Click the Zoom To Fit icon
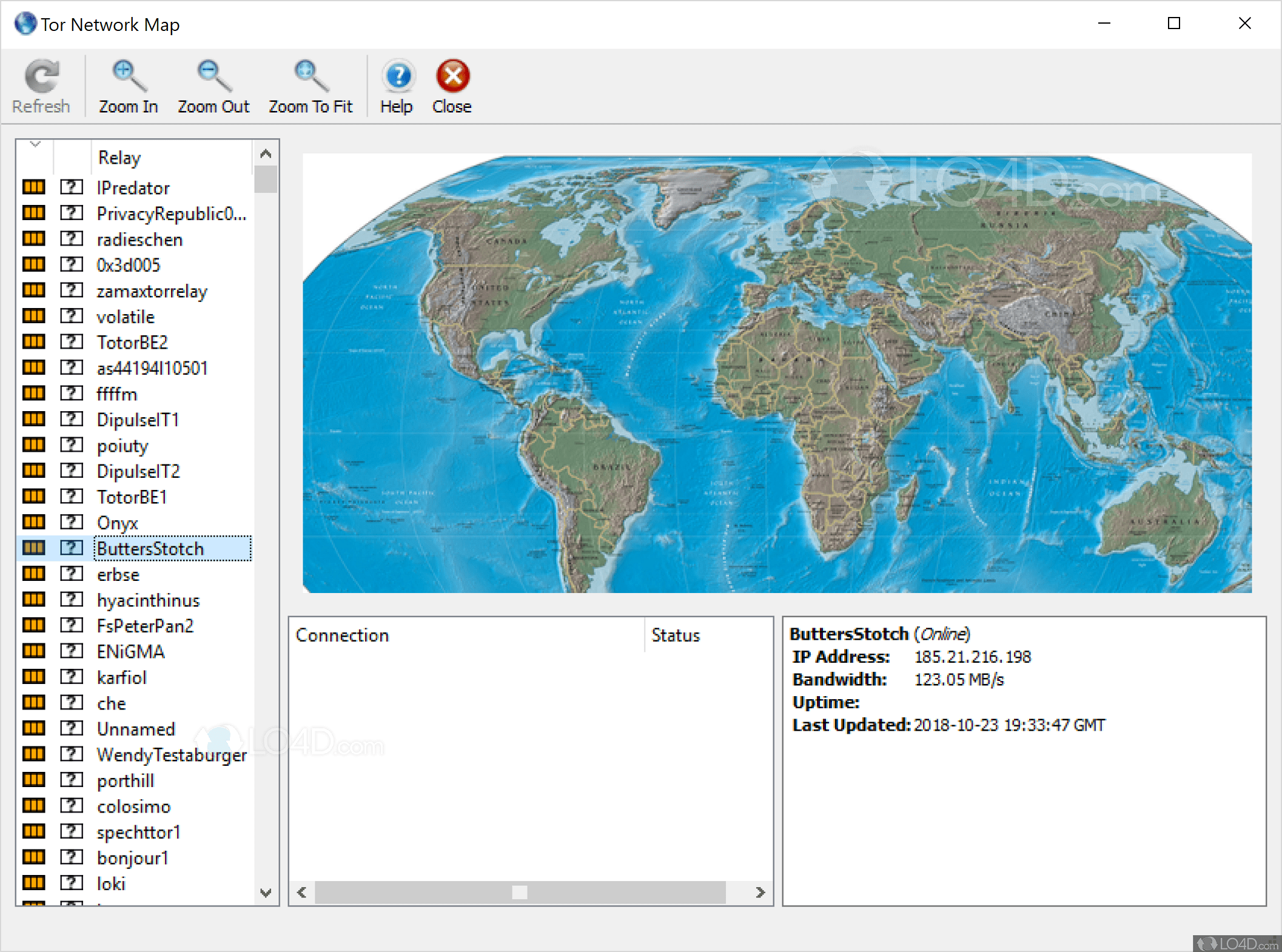This screenshot has height=952, width=1282. (310, 76)
